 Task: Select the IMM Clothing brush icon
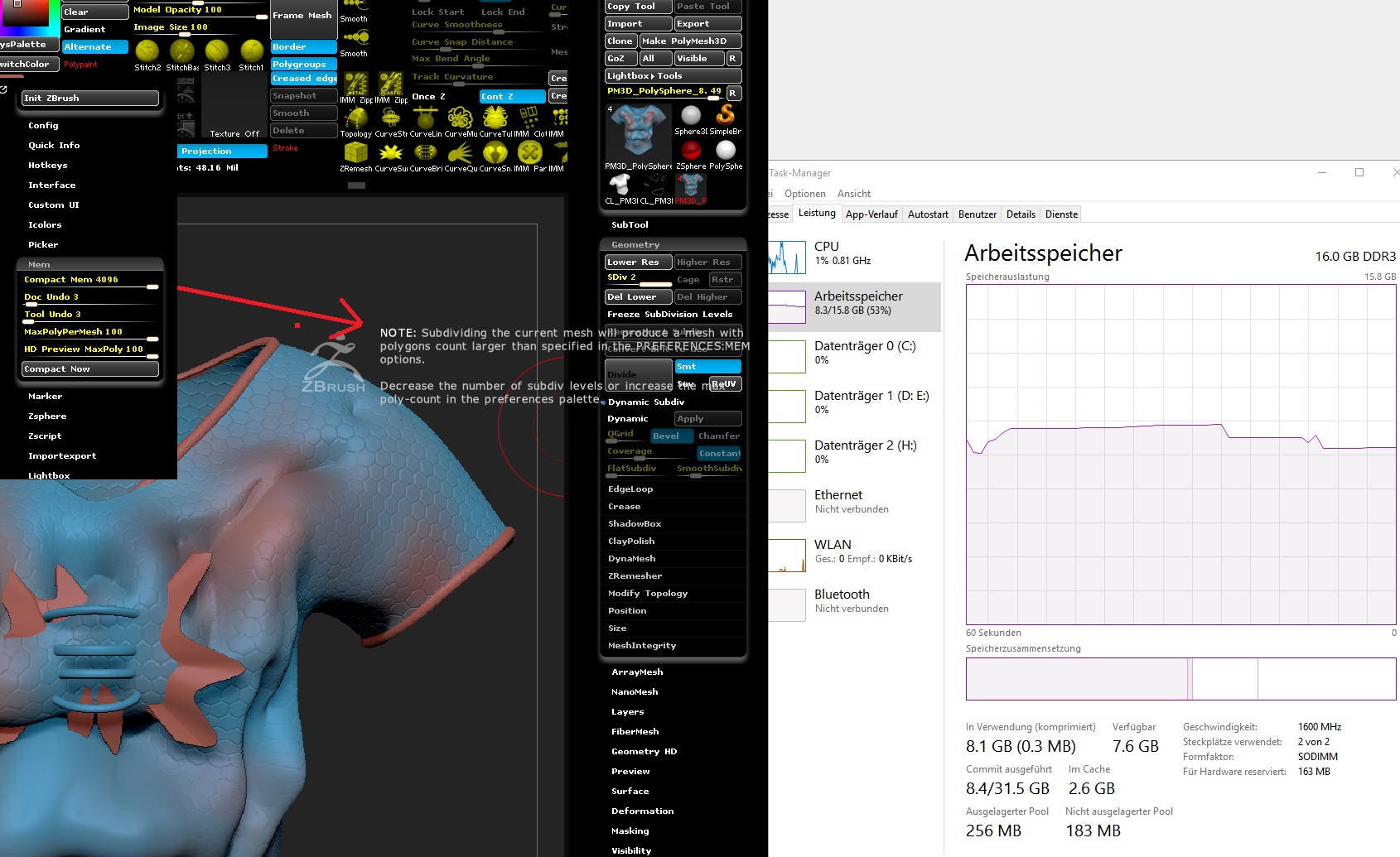point(530,118)
